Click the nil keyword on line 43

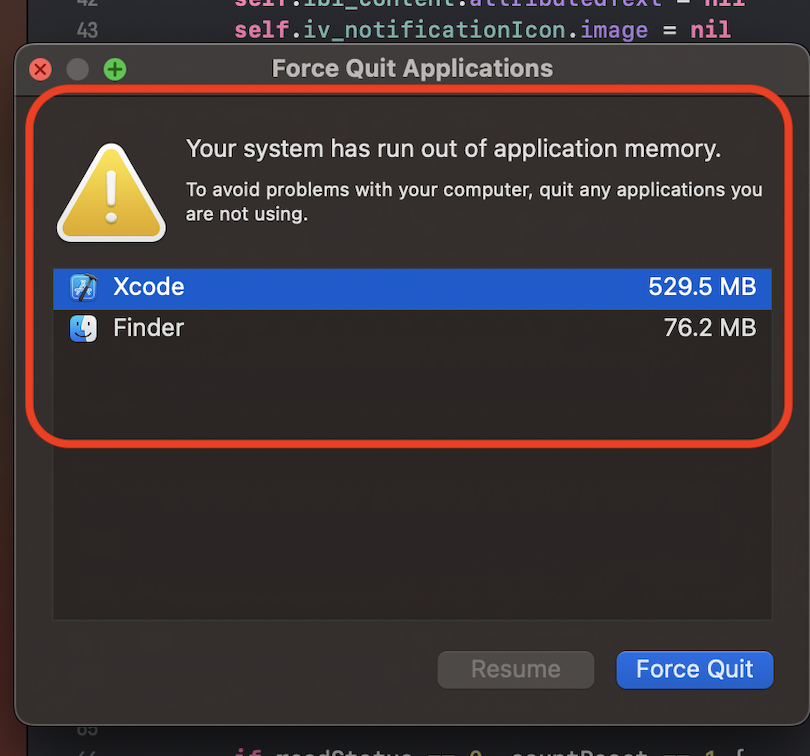click(710, 30)
